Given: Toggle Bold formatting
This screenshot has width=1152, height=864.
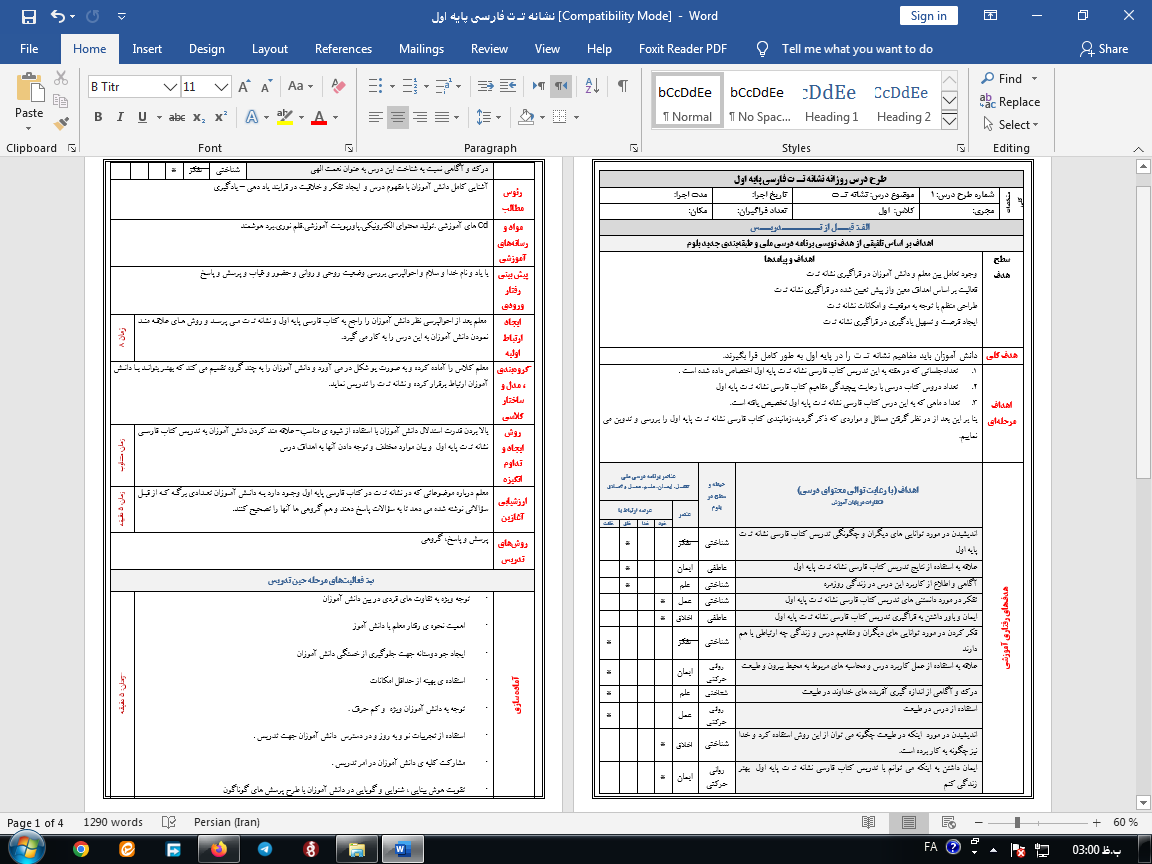Looking at the screenshot, I should [x=97, y=117].
